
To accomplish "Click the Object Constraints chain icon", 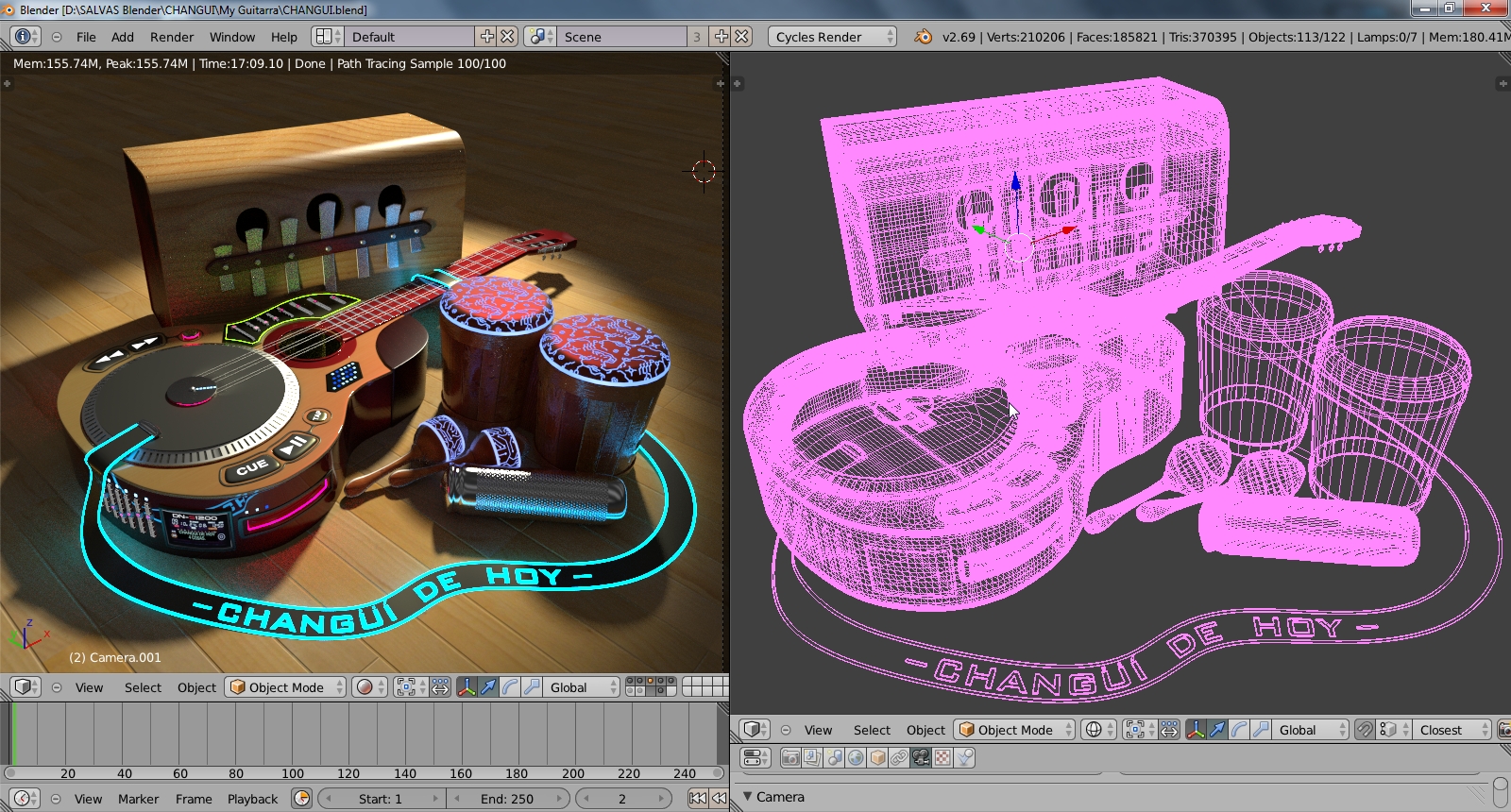I will pyautogui.click(x=899, y=757).
